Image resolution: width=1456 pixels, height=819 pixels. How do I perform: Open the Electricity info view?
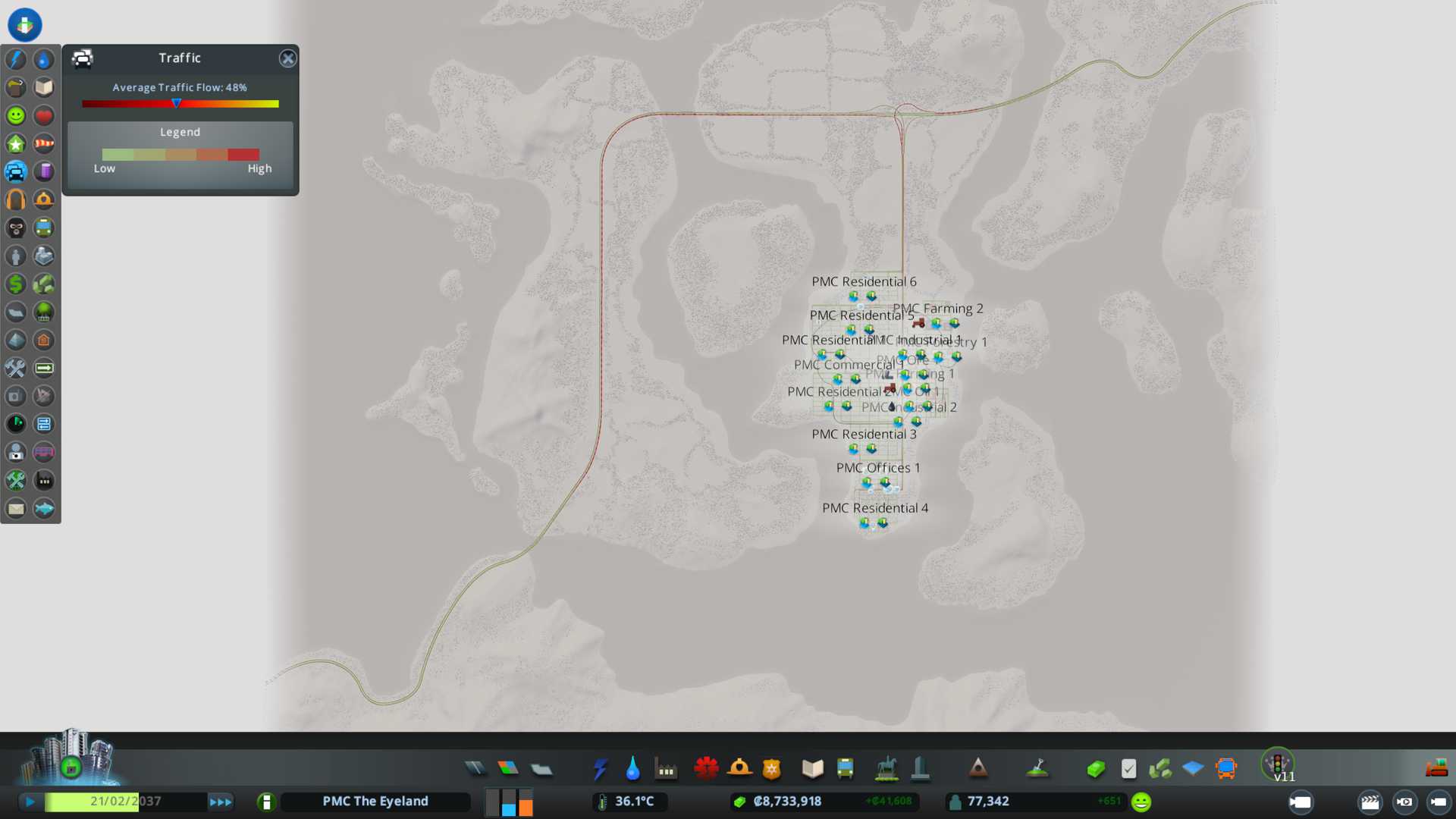tap(16, 59)
